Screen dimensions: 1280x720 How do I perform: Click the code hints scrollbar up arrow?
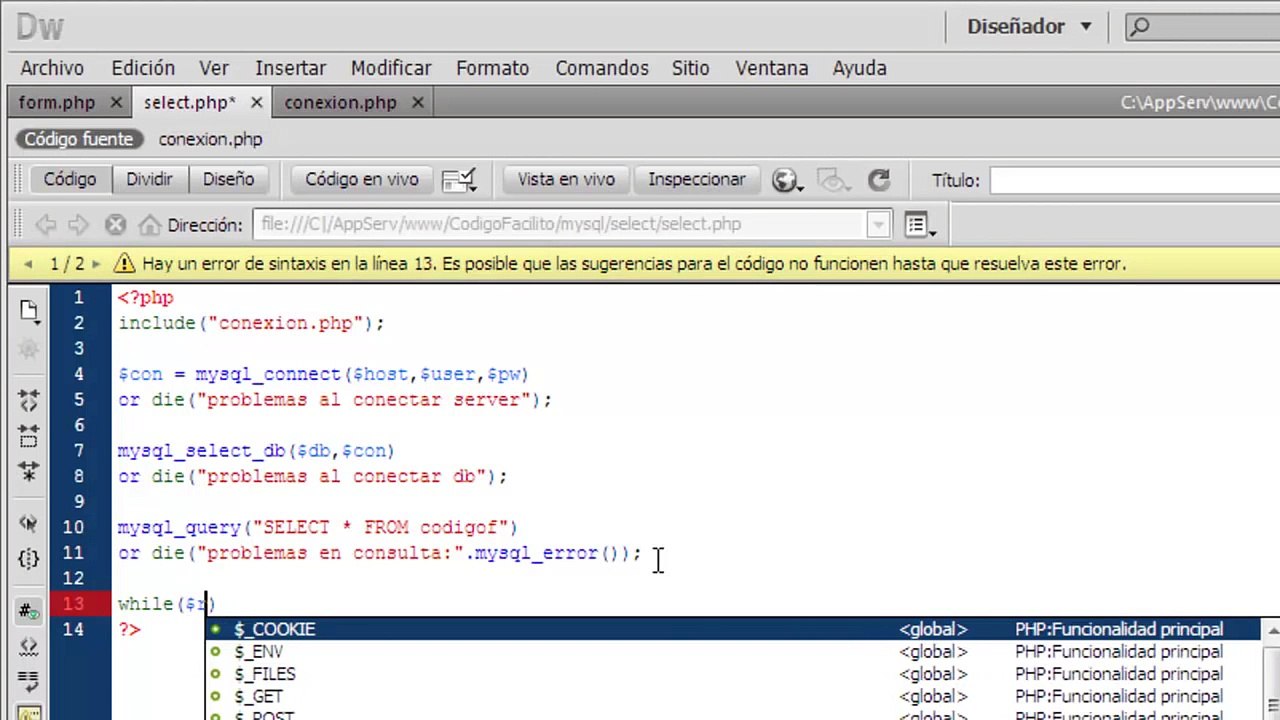pyautogui.click(x=1272, y=629)
